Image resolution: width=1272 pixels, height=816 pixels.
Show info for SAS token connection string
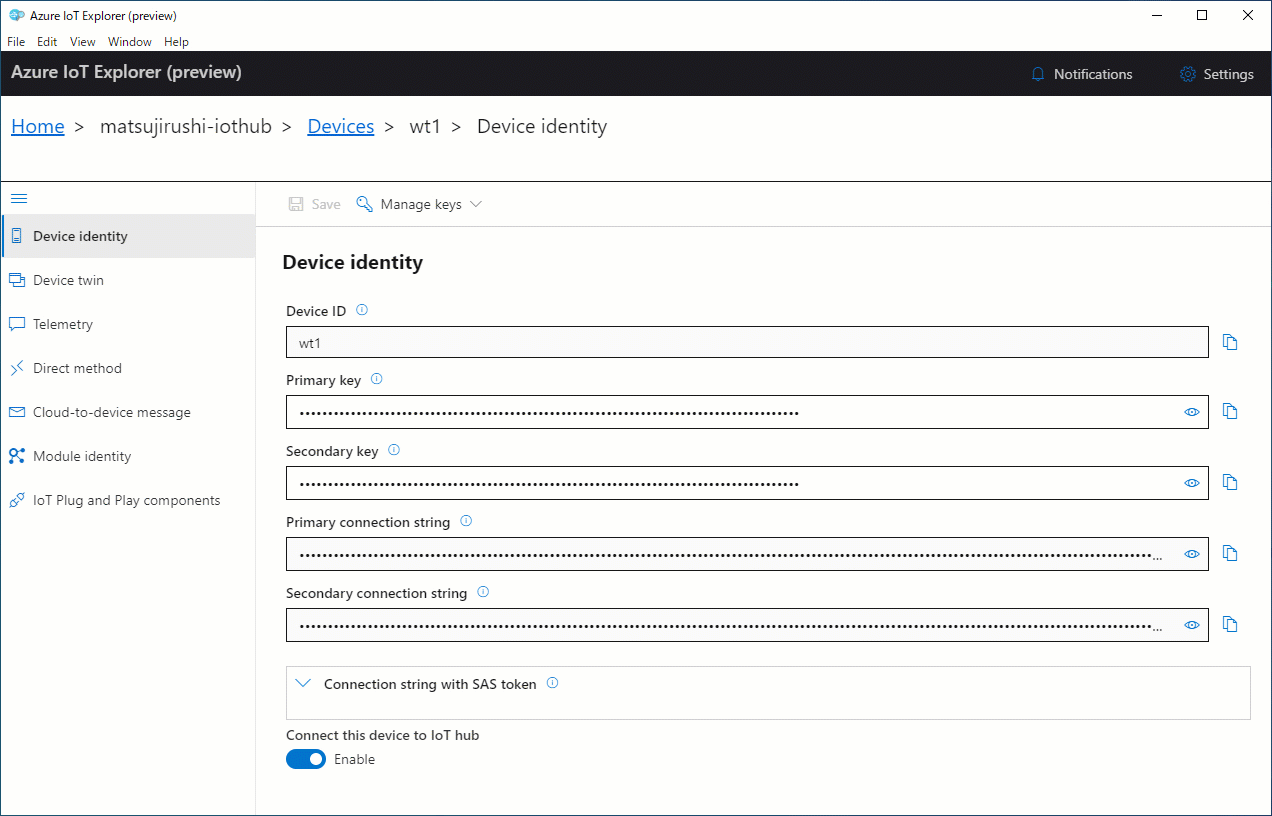(552, 684)
